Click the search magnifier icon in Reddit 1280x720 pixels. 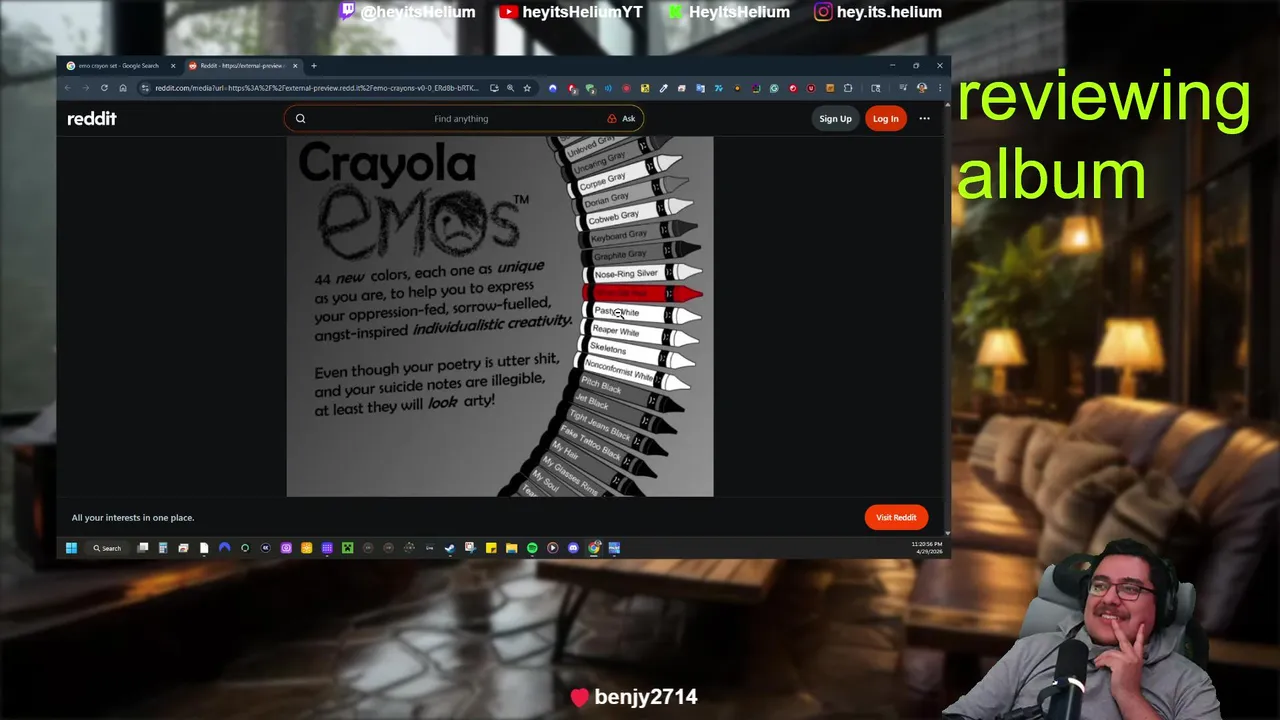(x=300, y=118)
